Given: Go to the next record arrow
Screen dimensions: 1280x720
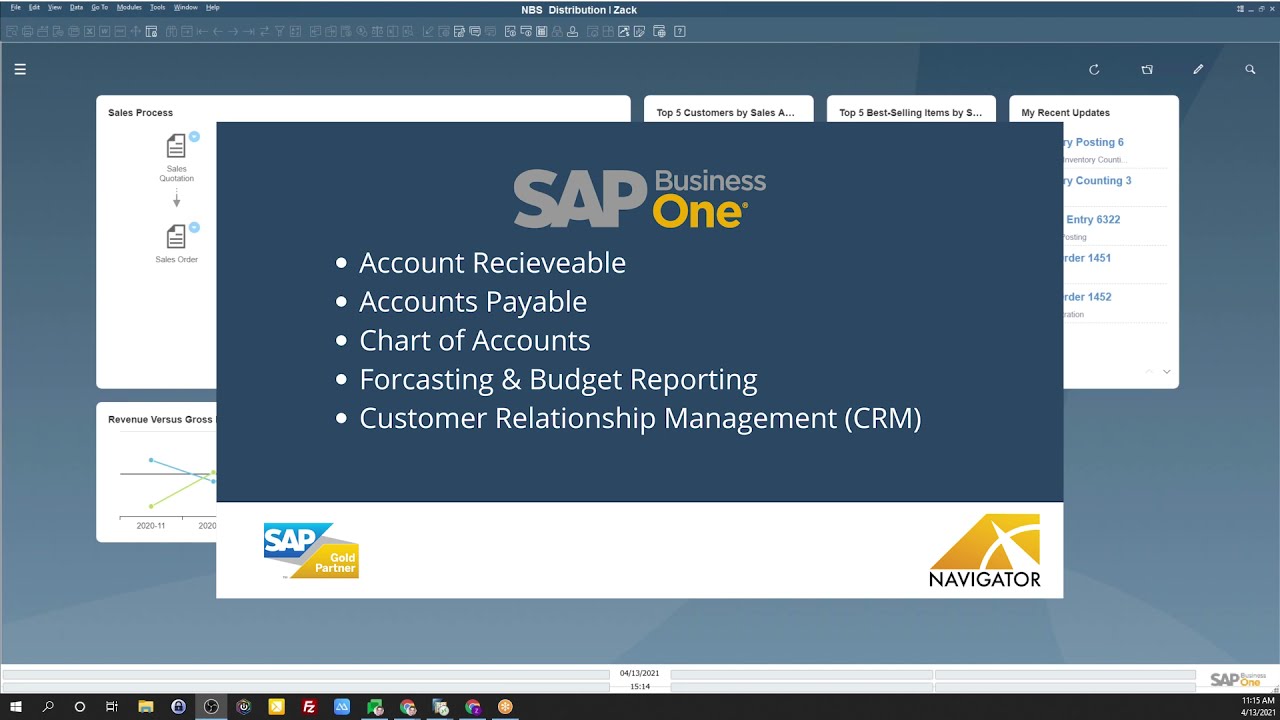Looking at the screenshot, I should 233,31.
